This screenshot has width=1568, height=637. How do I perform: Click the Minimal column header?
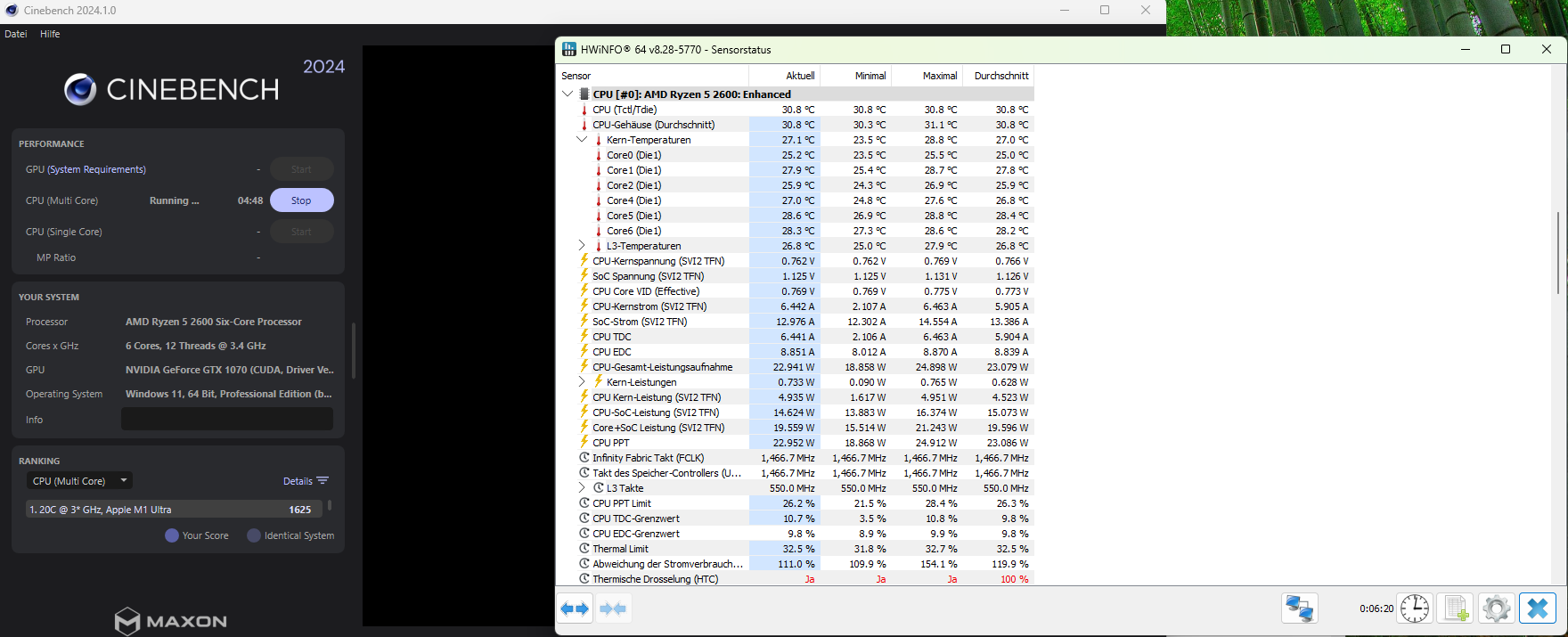click(x=855, y=76)
